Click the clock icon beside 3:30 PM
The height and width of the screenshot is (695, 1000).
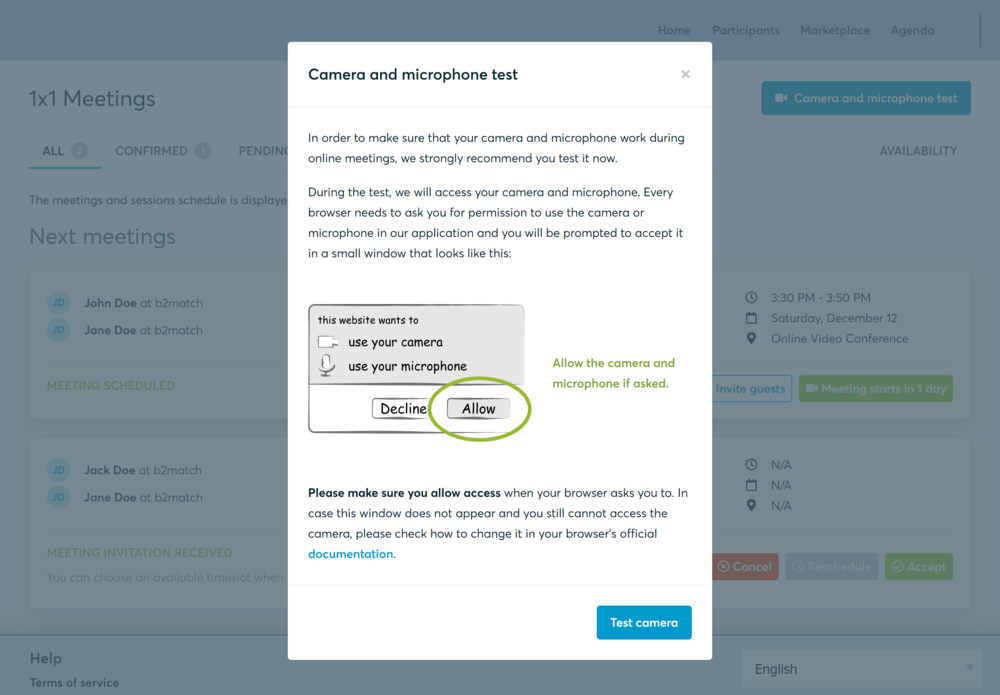pyautogui.click(x=752, y=298)
